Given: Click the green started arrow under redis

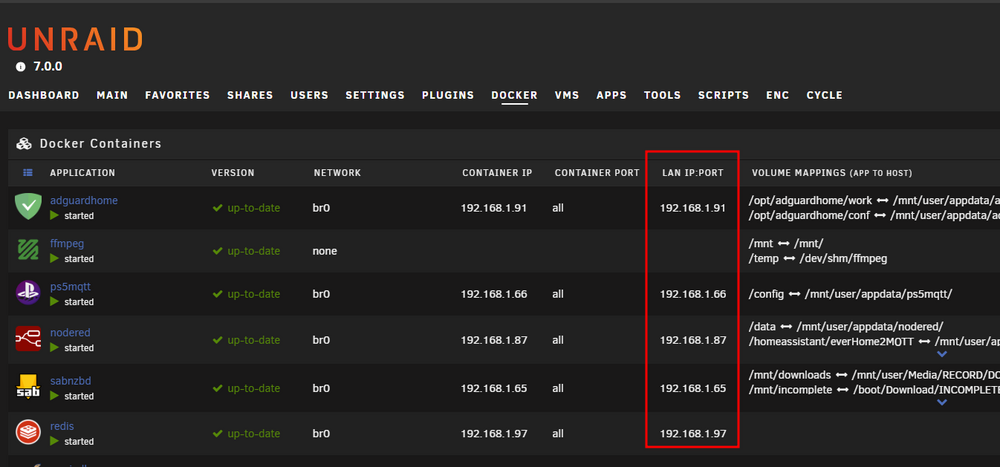Looking at the screenshot, I should (x=54, y=441).
